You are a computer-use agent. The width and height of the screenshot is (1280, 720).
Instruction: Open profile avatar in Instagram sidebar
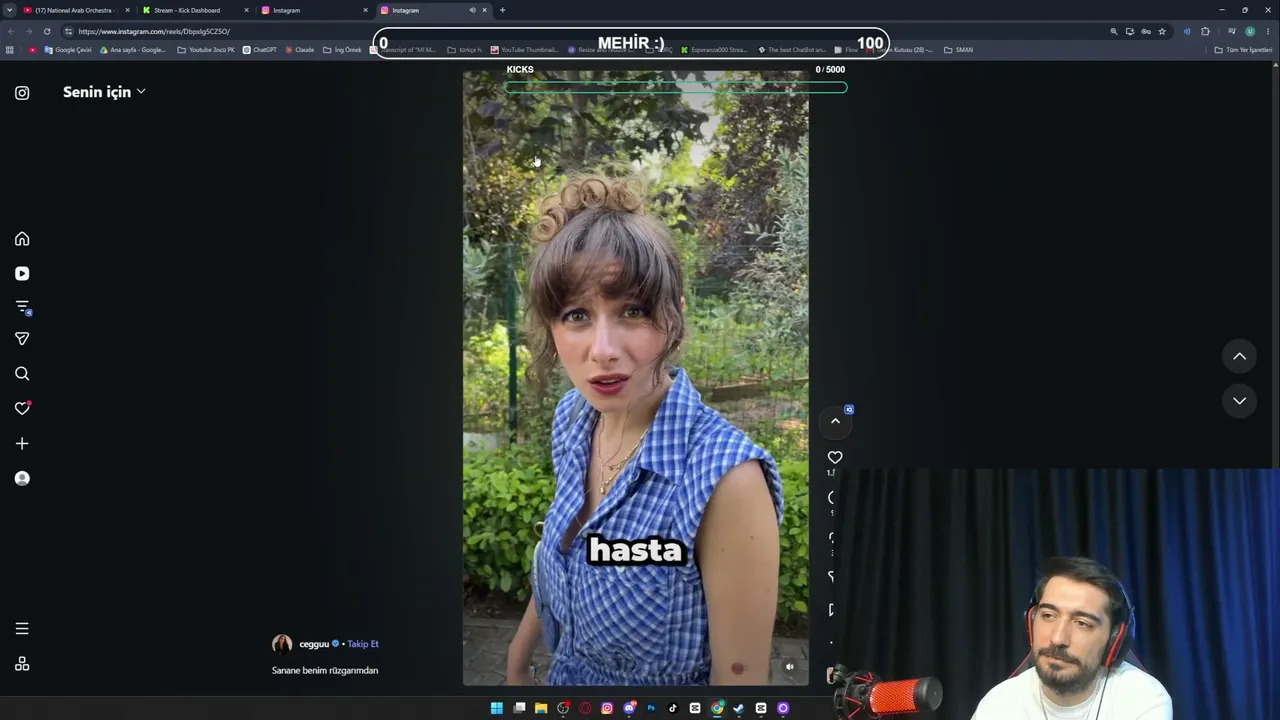coord(22,478)
